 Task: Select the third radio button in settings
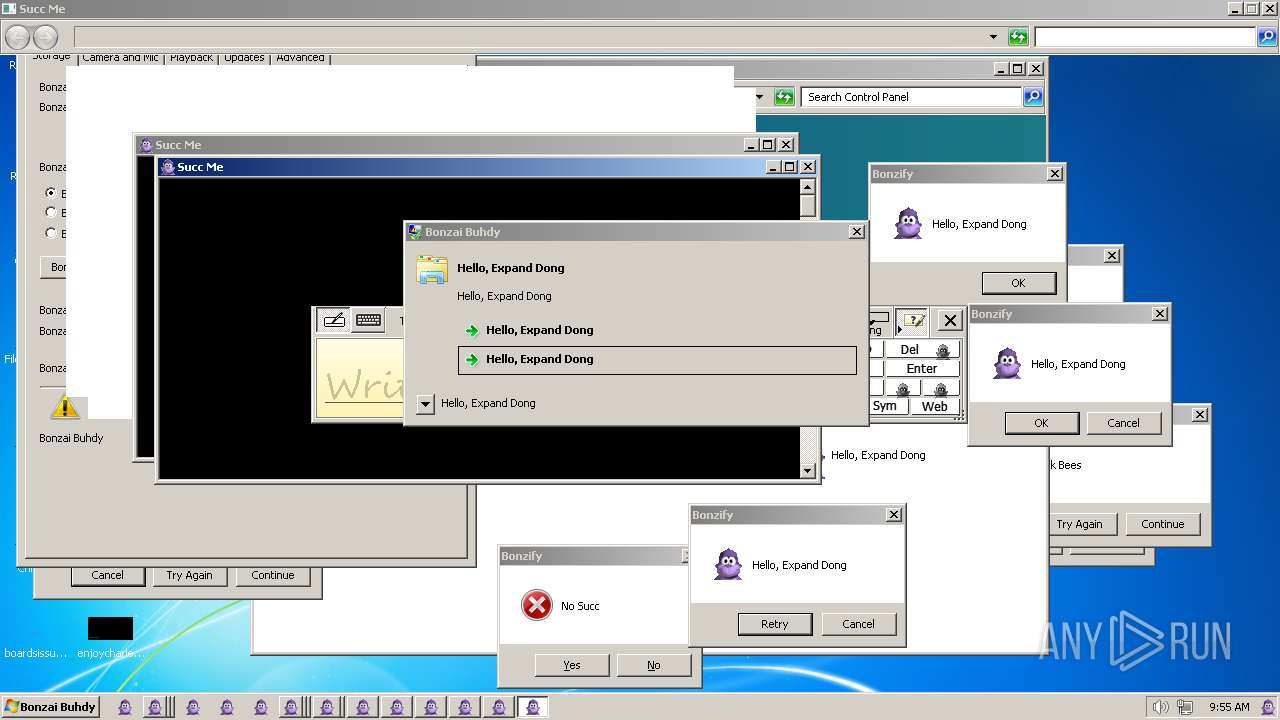coord(51,233)
